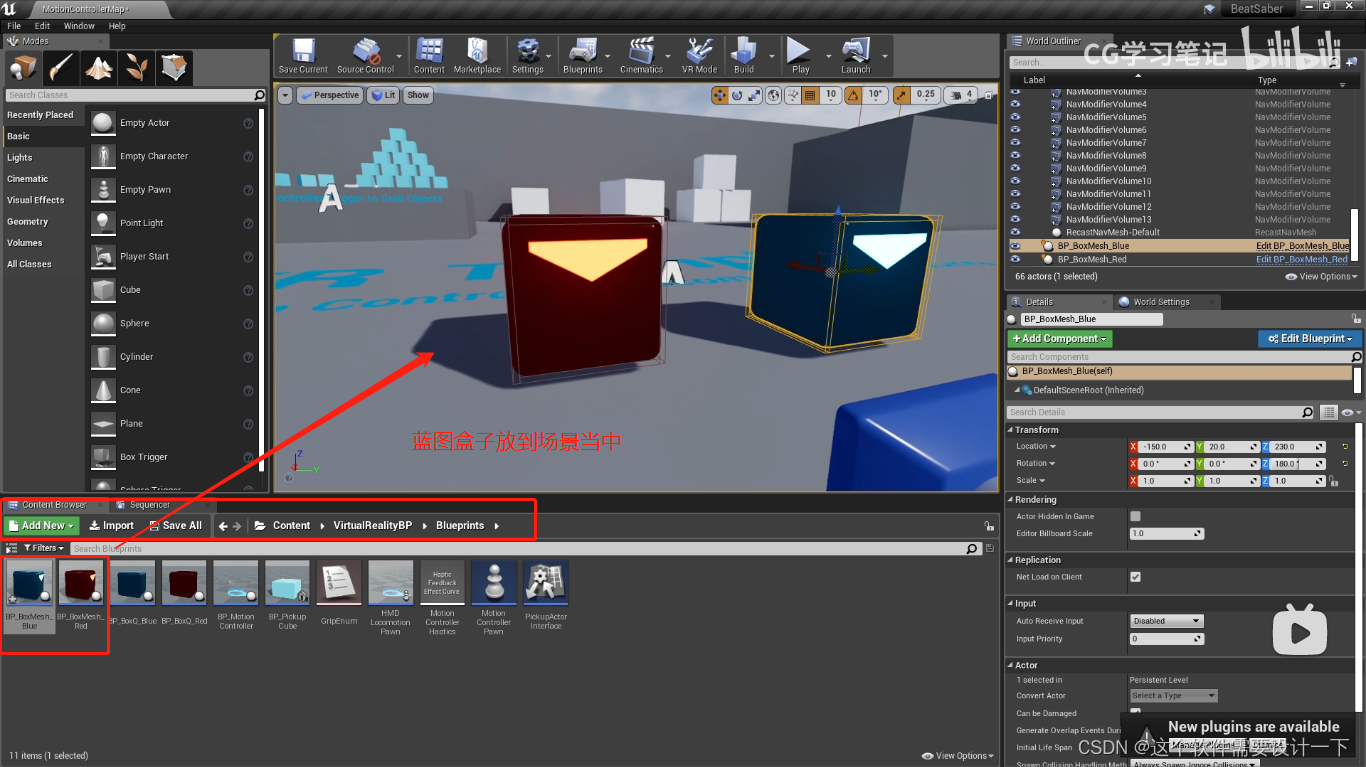Viewport: 1366px width, 767px height.
Task: Click the VR Mode toolbar icon
Action: [x=699, y=55]
